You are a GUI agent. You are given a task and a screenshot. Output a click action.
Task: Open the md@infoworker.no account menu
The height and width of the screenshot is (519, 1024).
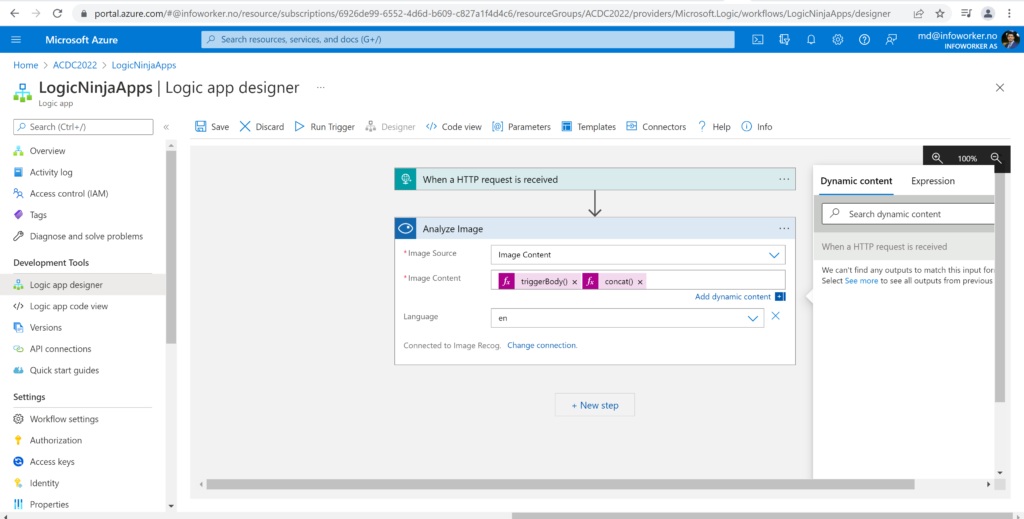tap(968, 40)
